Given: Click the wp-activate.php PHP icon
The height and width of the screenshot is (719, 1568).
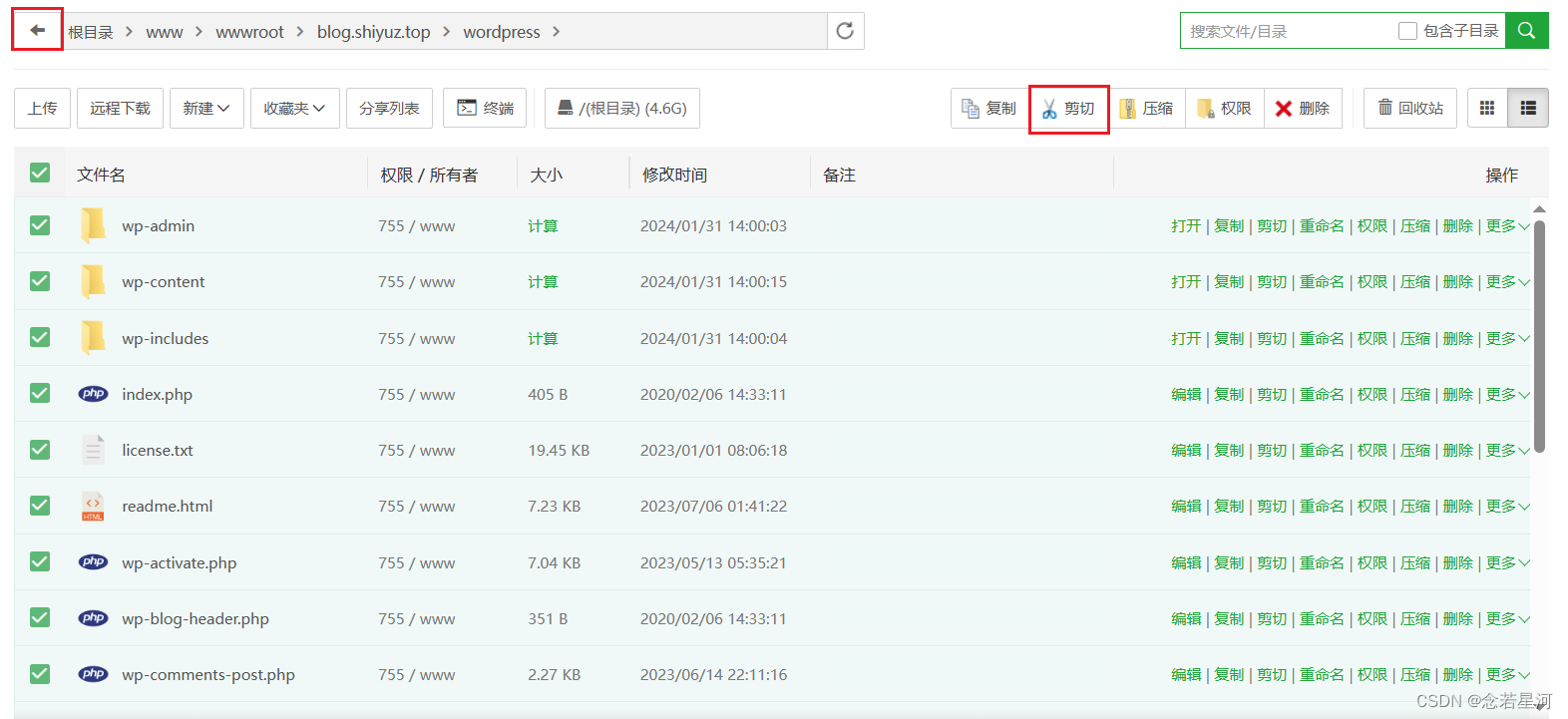Looking at the screenshot, I should (93, 562).
